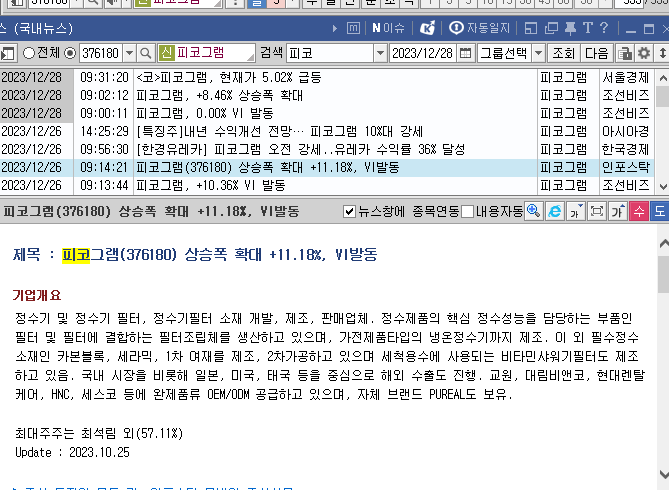
Task: Click source 인포스탁 in highlighted row
Action: click(626, 167)
